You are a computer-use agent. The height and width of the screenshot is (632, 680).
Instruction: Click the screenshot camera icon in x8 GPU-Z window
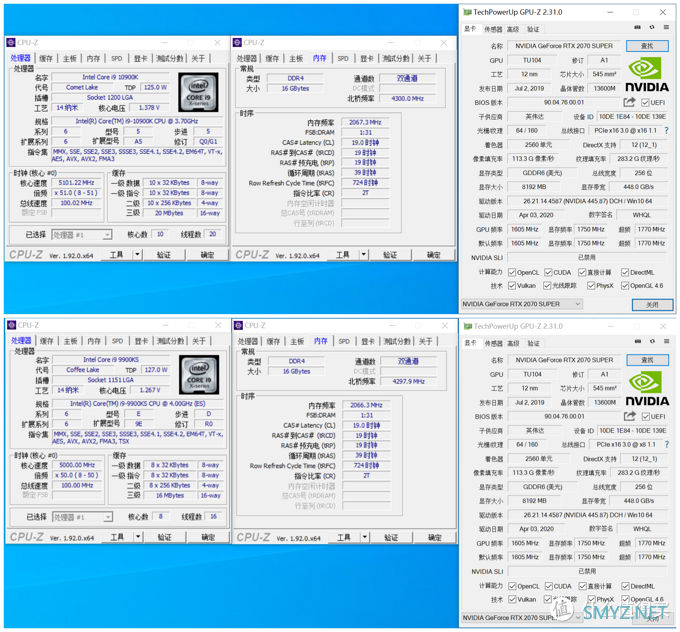[x=638, y=341]
